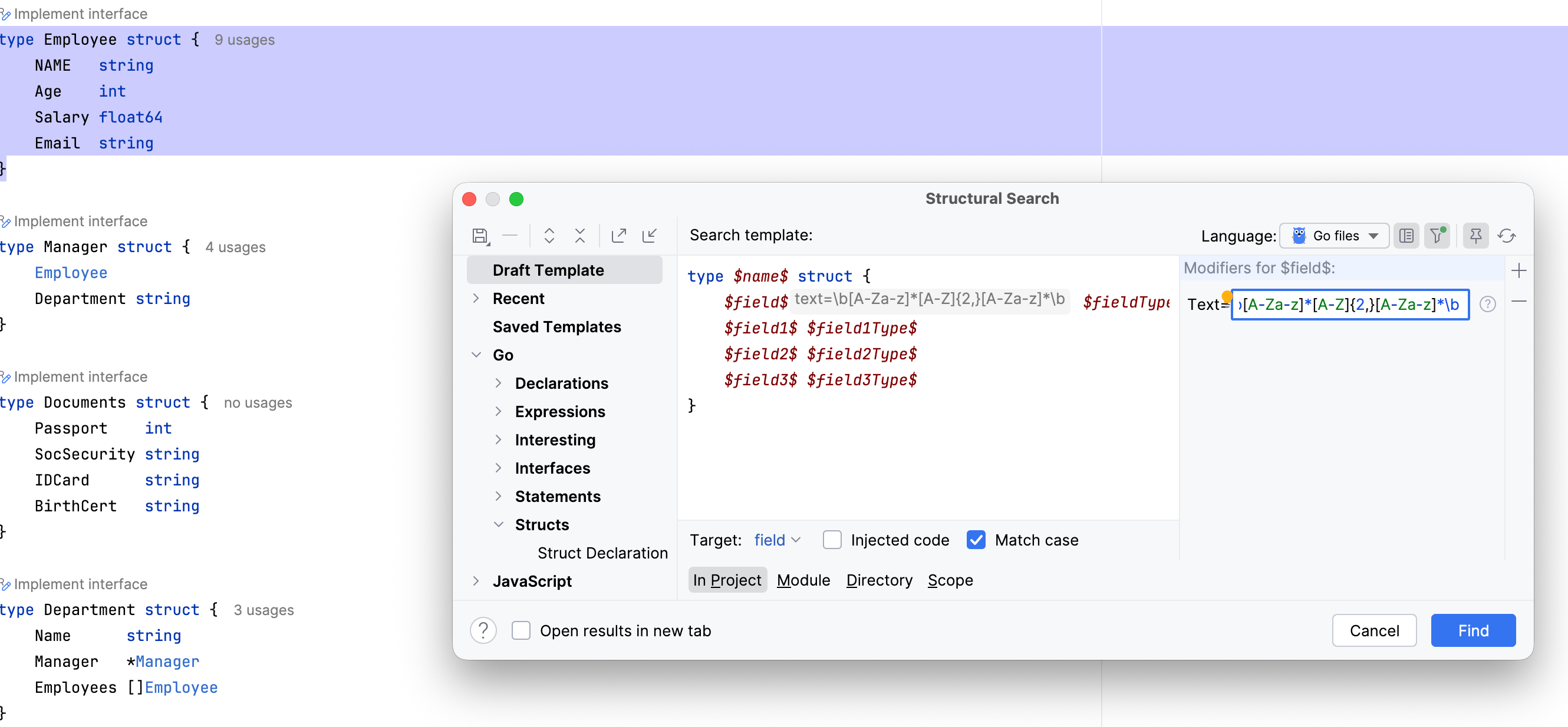This screenshot has width=1568, height=727.
Task: Select the Saved Templates section
Action: click(556, 327)
